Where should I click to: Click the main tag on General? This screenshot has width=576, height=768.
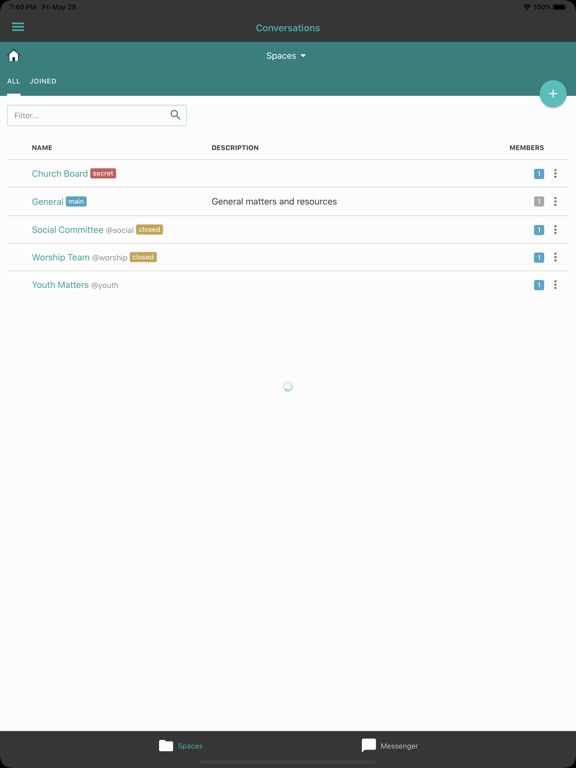(76, 201)
